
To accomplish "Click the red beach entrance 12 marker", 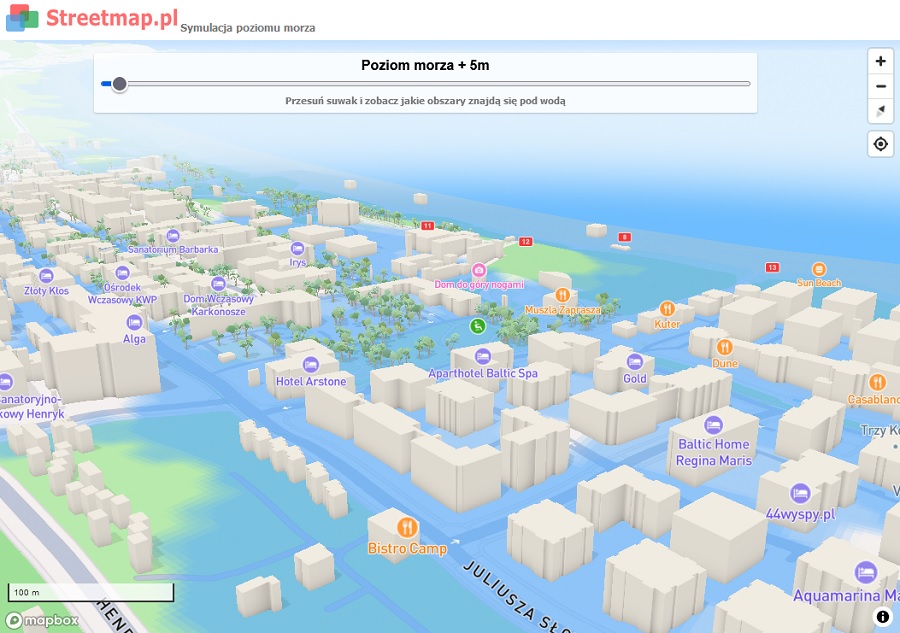I will [525, 241].
